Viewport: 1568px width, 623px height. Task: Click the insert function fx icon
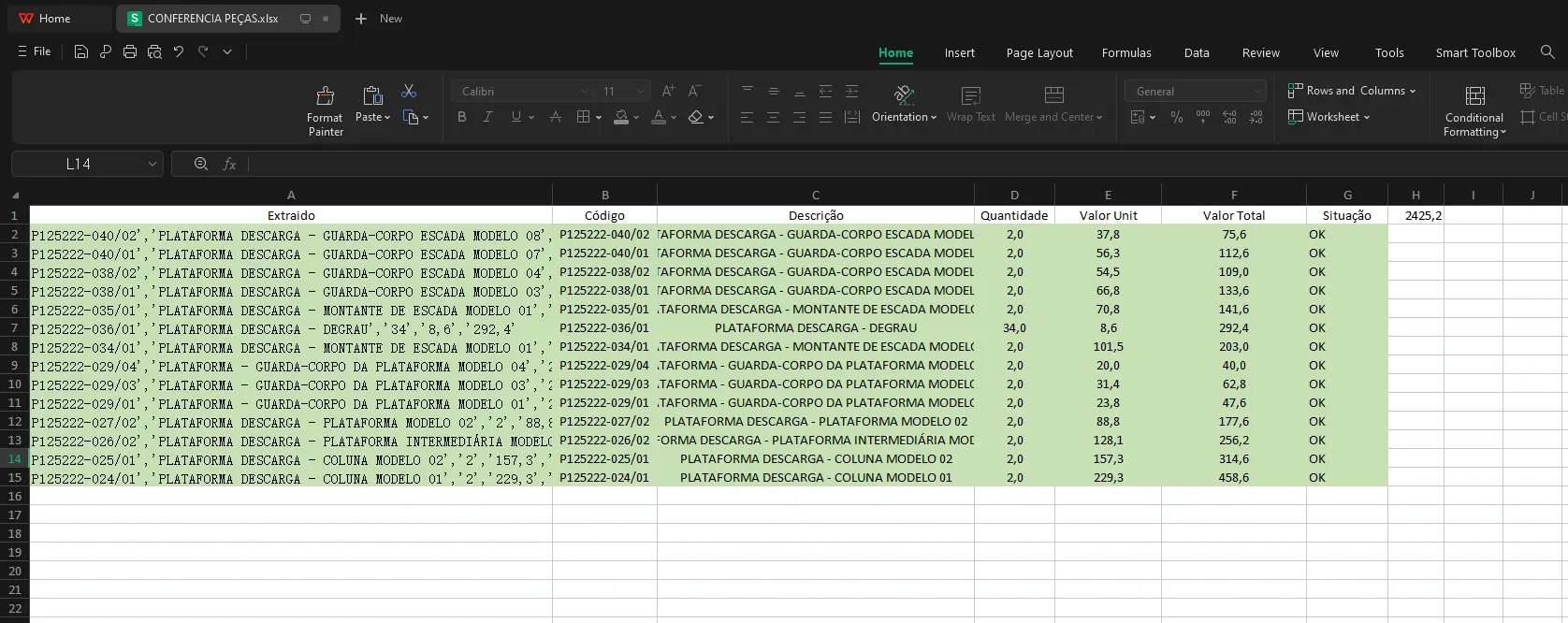pyautogui.click(x=229, y=164)
